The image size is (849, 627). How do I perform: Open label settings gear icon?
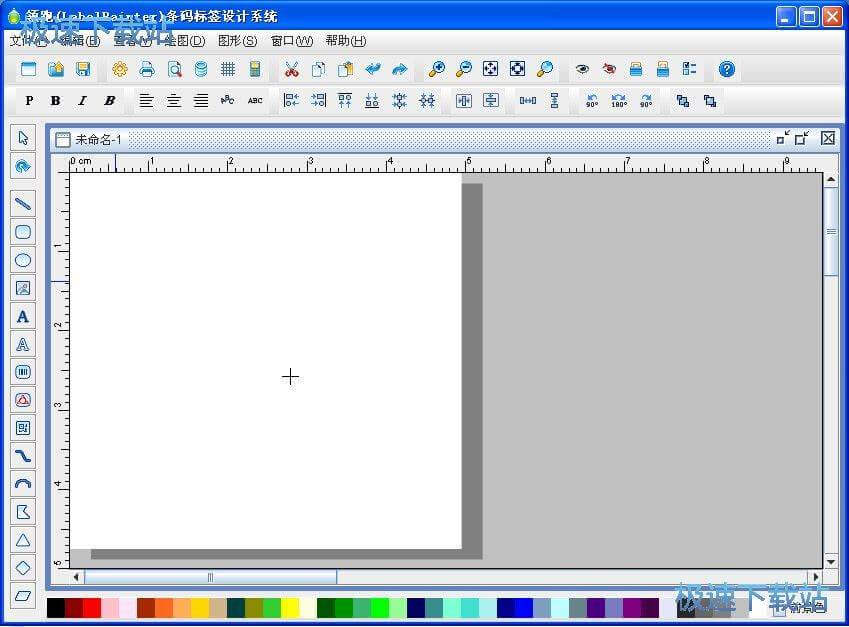click(120, 69)
